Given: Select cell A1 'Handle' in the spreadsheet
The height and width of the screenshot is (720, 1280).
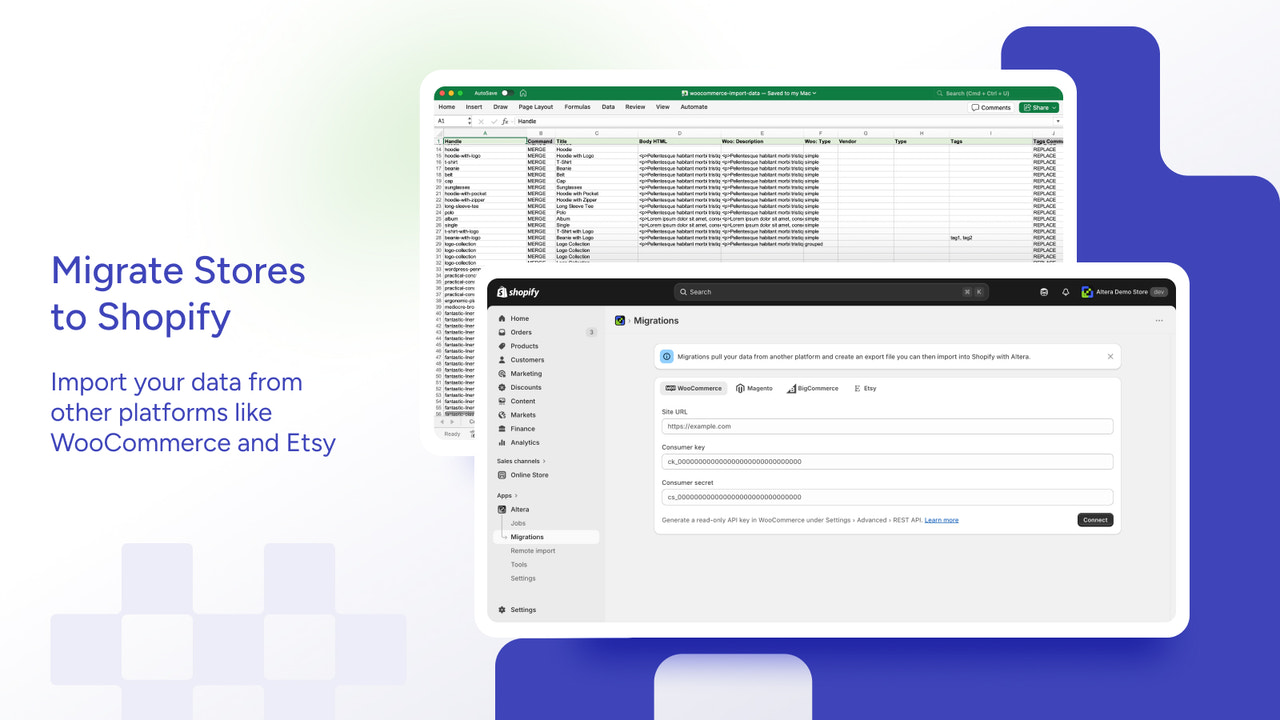Looking at the screenshot, I should (x=485, y=141).
